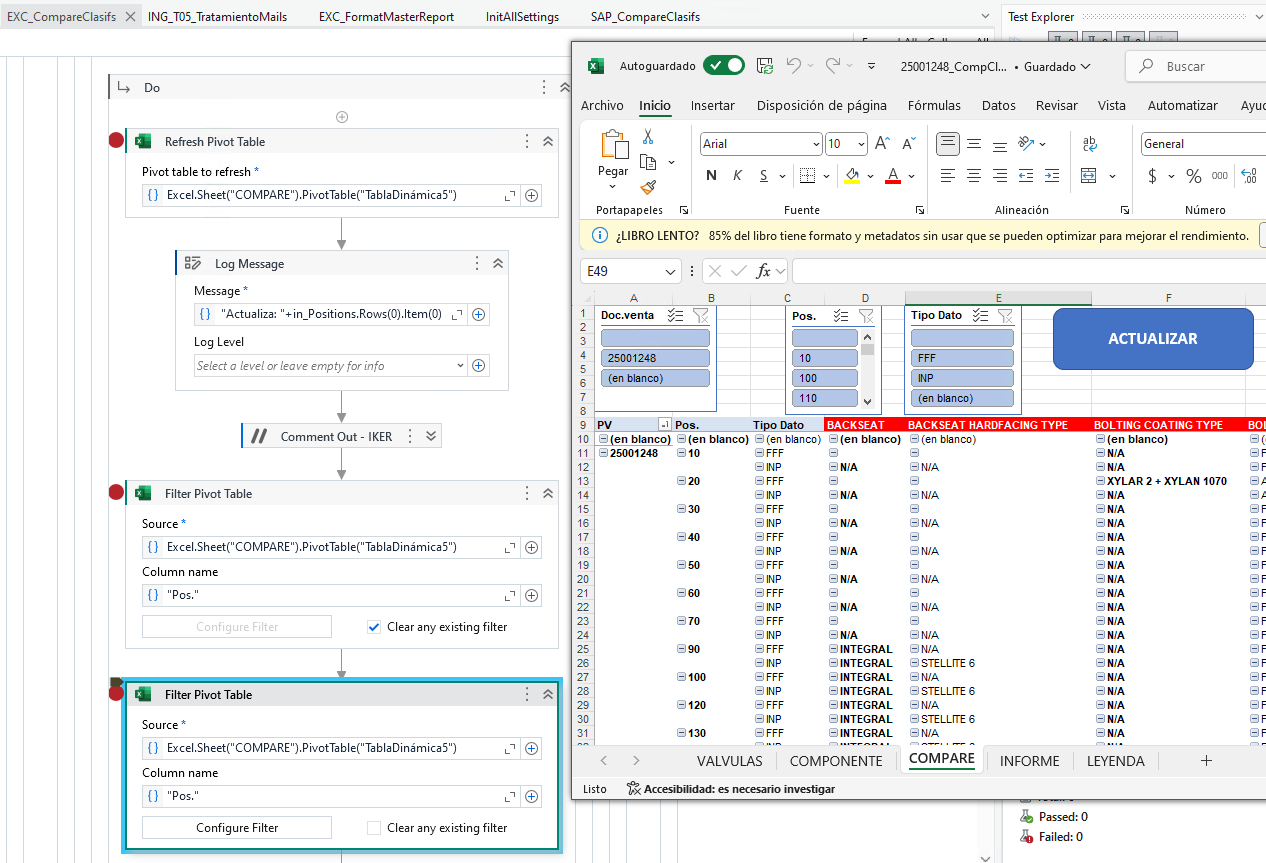The image size is (1266, 863).
Task: Clear filter on Tipo Dato slicer
Action: [1005, 315]
